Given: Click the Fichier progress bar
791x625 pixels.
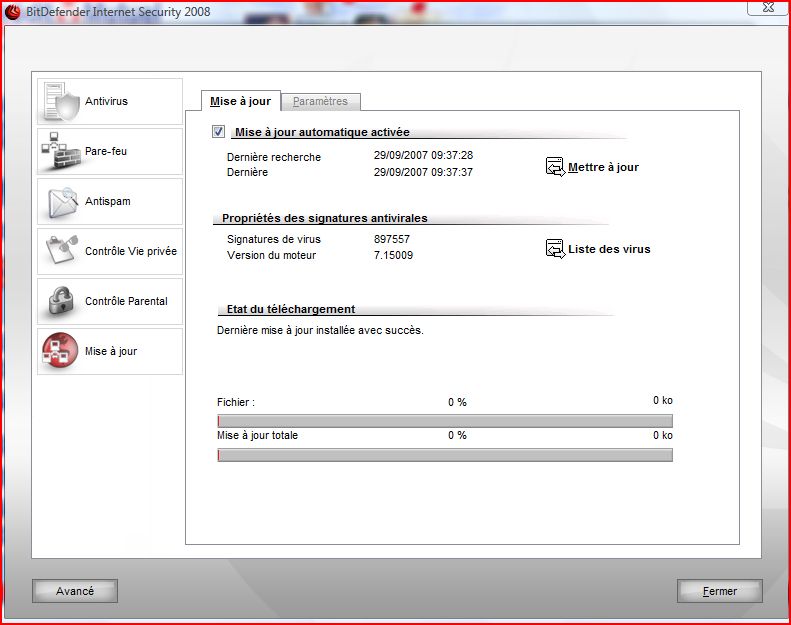Looking at the screenshot, I should (445, 421).
